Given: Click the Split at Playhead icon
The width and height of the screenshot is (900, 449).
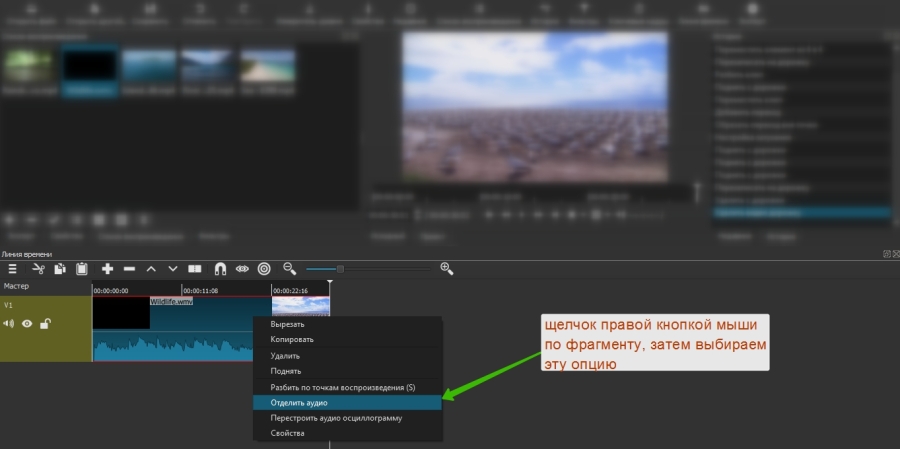Looking at the screenshot, I should [x=195, y=269].
